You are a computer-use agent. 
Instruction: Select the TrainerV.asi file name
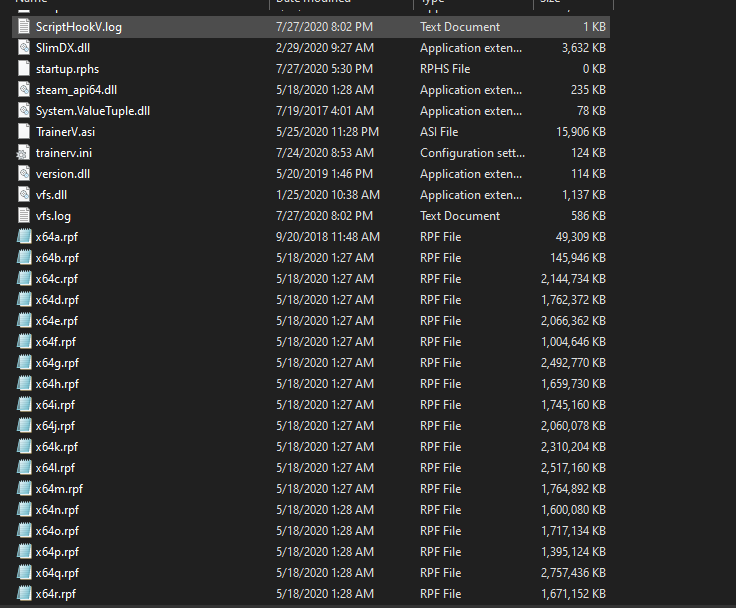pyautogui.click(x=65, y=132)
